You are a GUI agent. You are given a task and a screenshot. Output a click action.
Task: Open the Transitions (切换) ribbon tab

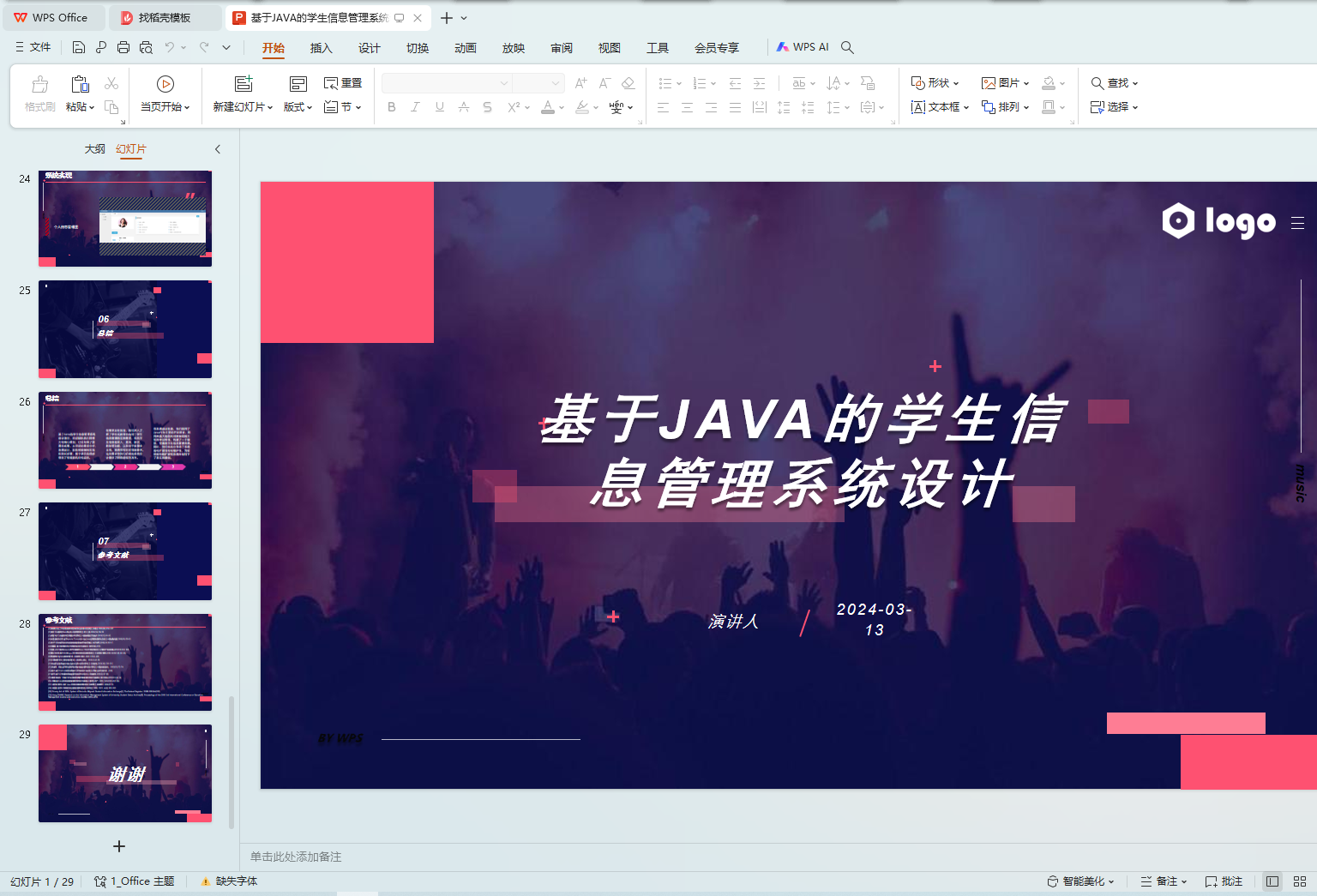pos(417,48)
